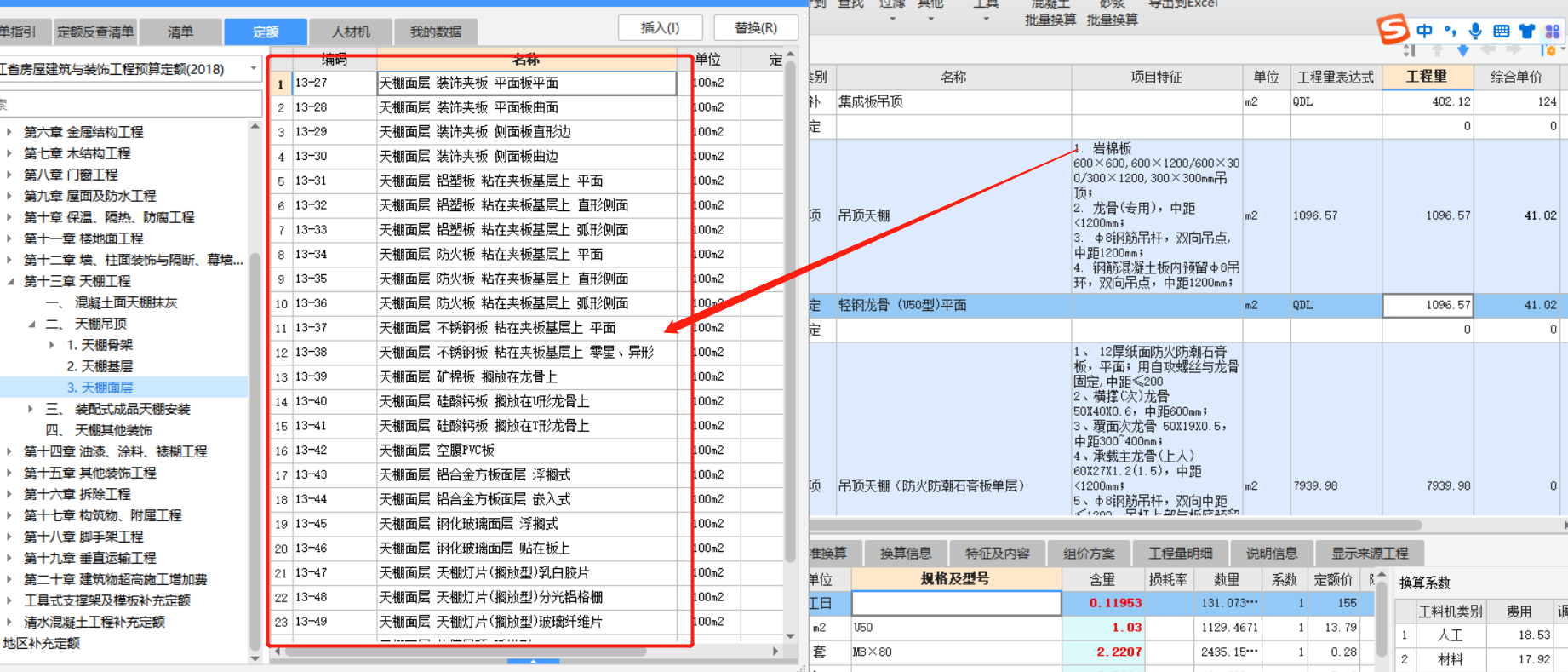The width and height of the screenshot is (1568, 672).
Task: Click the 1096.57 quantity cell of 轻钢龙骨 row
Action: (1428, 305)
